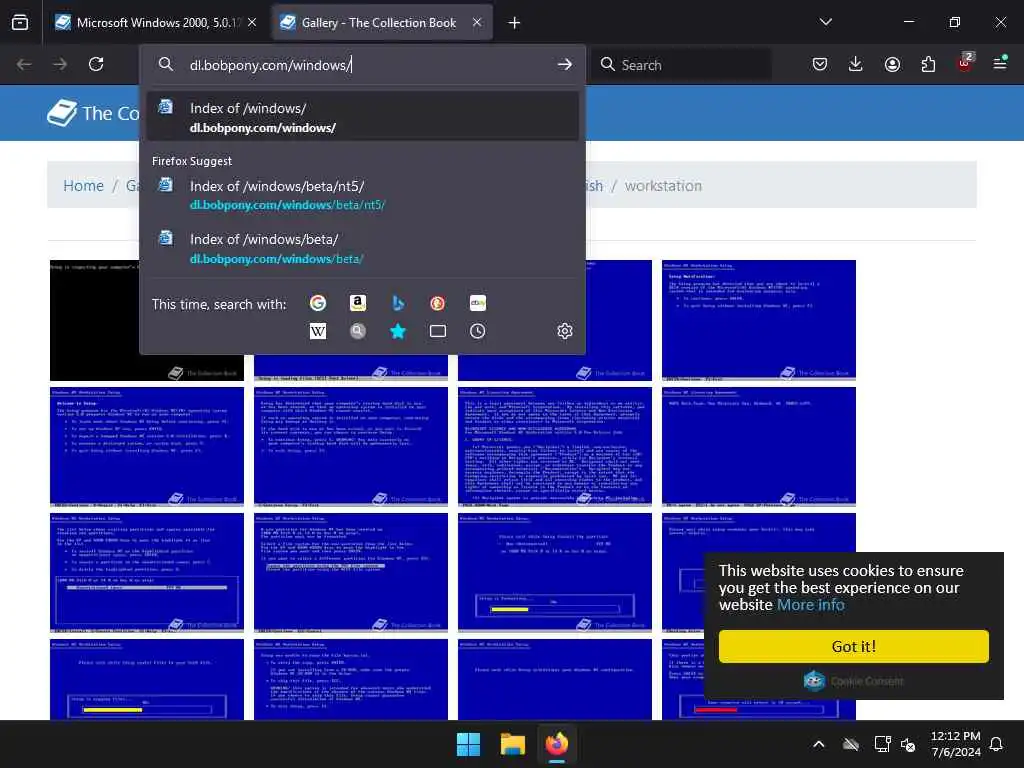Search this time with eBay

click(477, 303)
